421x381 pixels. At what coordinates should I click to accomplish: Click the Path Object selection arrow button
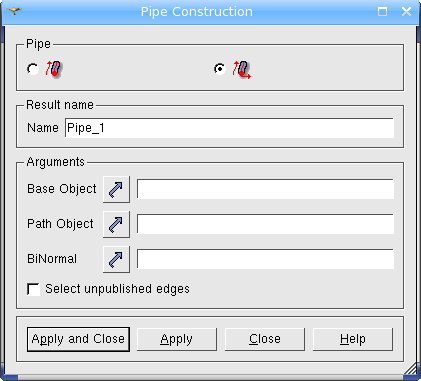[116, 224]
